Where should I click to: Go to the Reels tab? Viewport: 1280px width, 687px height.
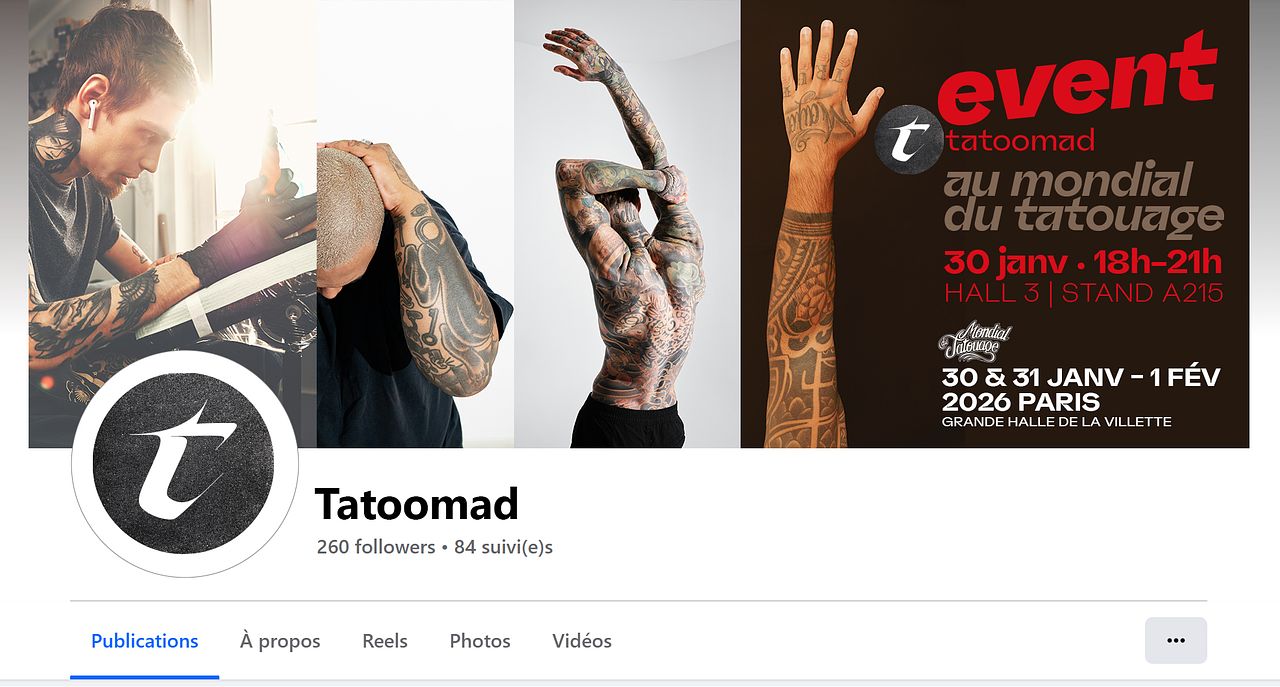(x=385, y=641)
